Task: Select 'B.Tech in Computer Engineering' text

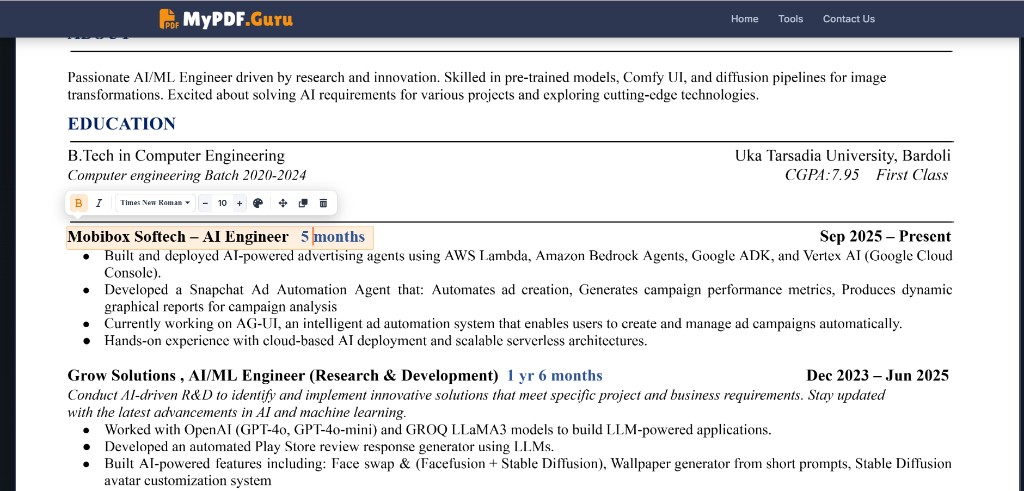Action: click(176, 156)
